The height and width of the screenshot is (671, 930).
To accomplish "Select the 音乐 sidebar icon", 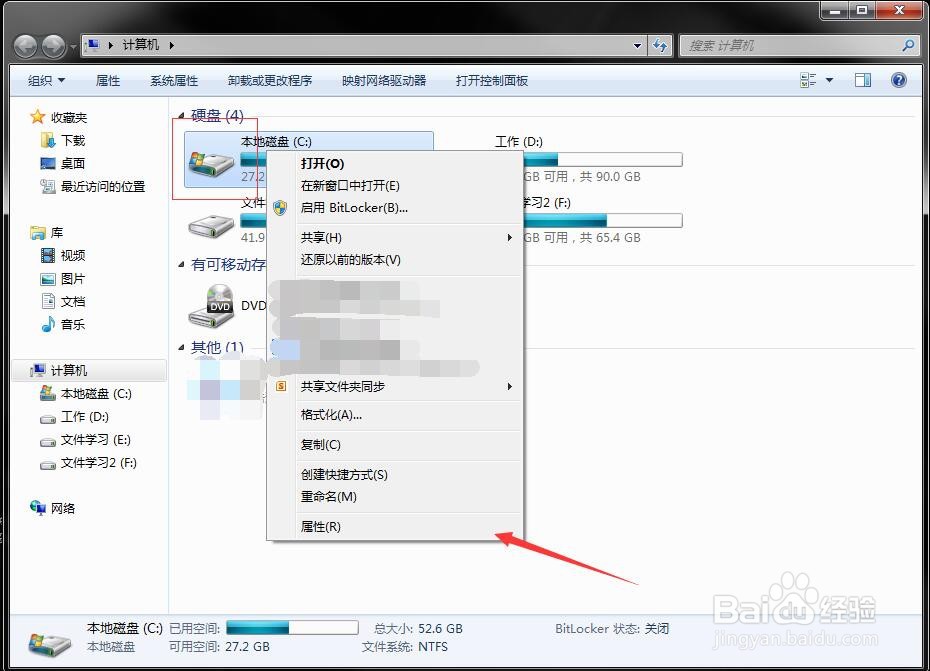I will click(x=50, y=324).
